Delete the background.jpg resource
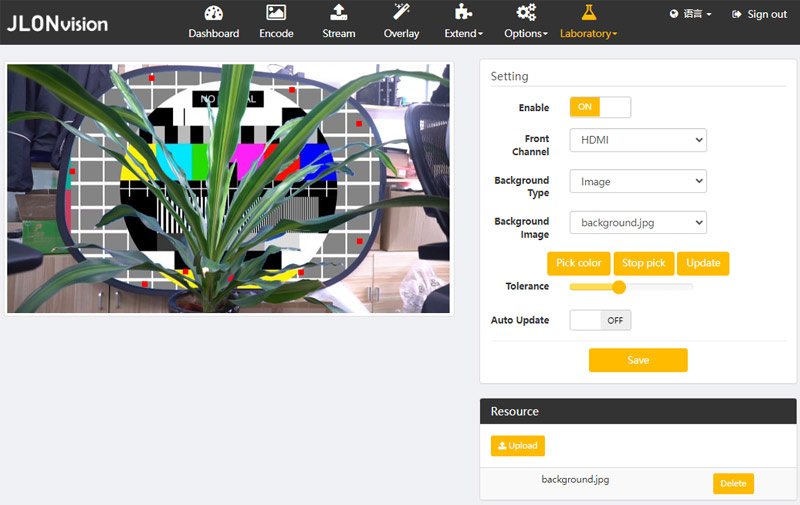The image size is (800, 505). click(733, 484)
